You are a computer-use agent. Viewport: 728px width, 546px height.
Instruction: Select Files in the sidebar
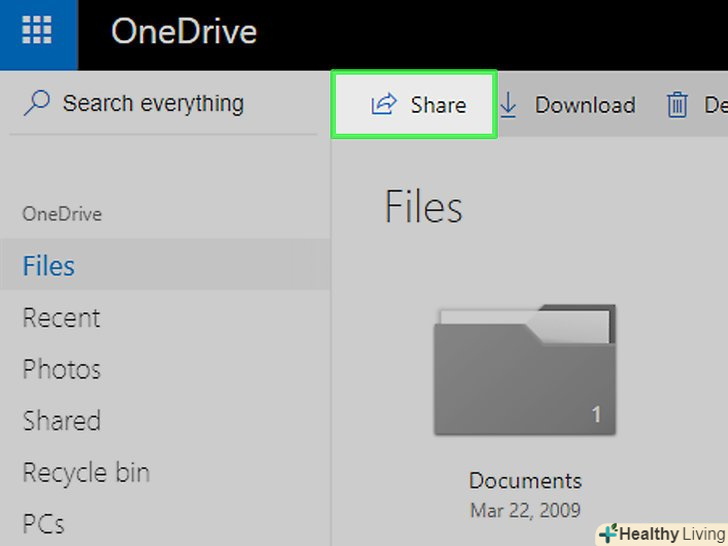pyautogui.click(x=165, y=265)
